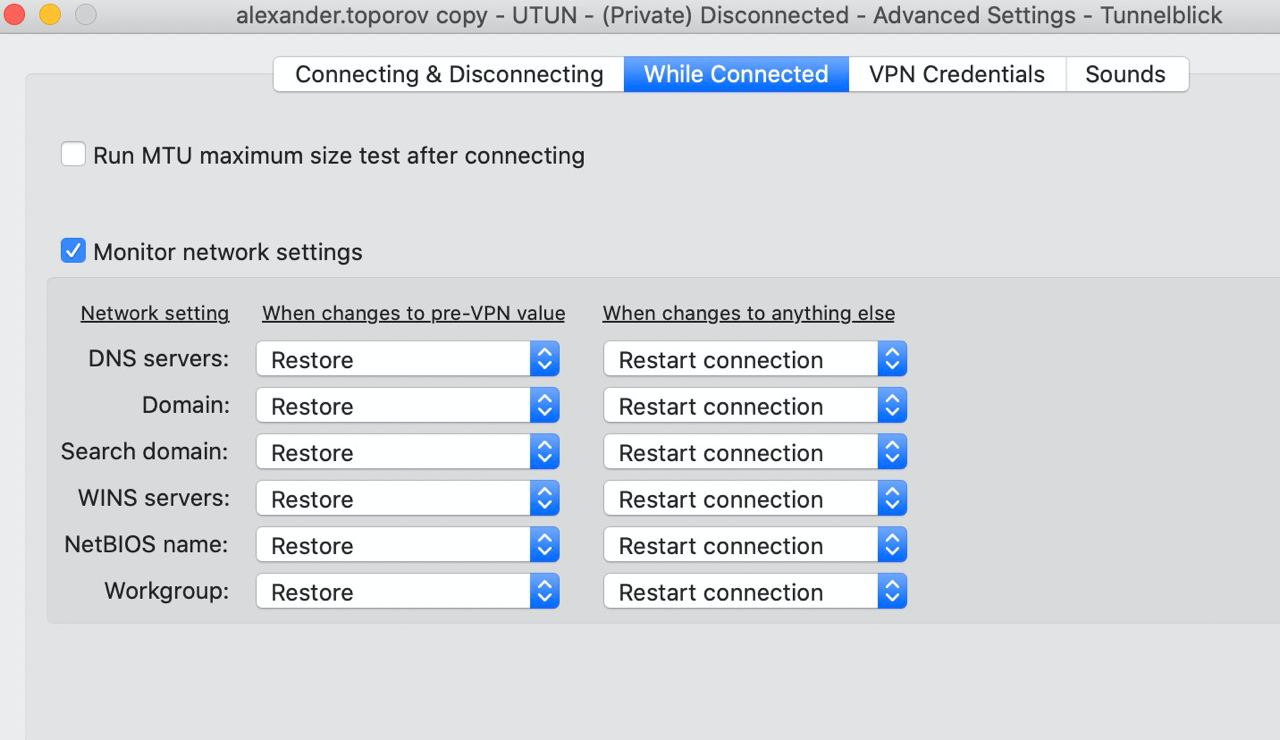Open Domain pre-VPN Restore dropdown
Image resolution: width=1280 pixels, height=740 pixels.
[x=408, y=406]
